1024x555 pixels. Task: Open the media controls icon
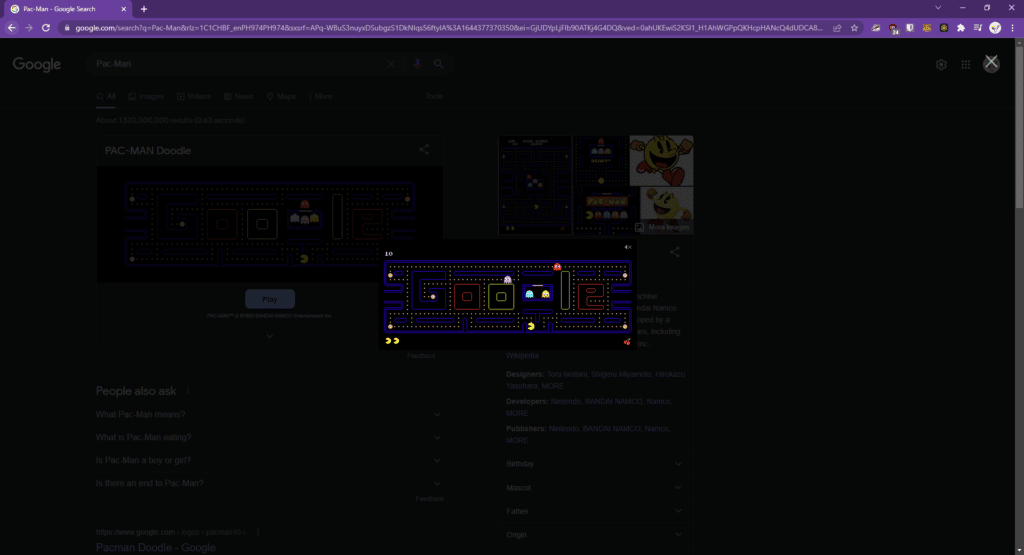(978, 28)
